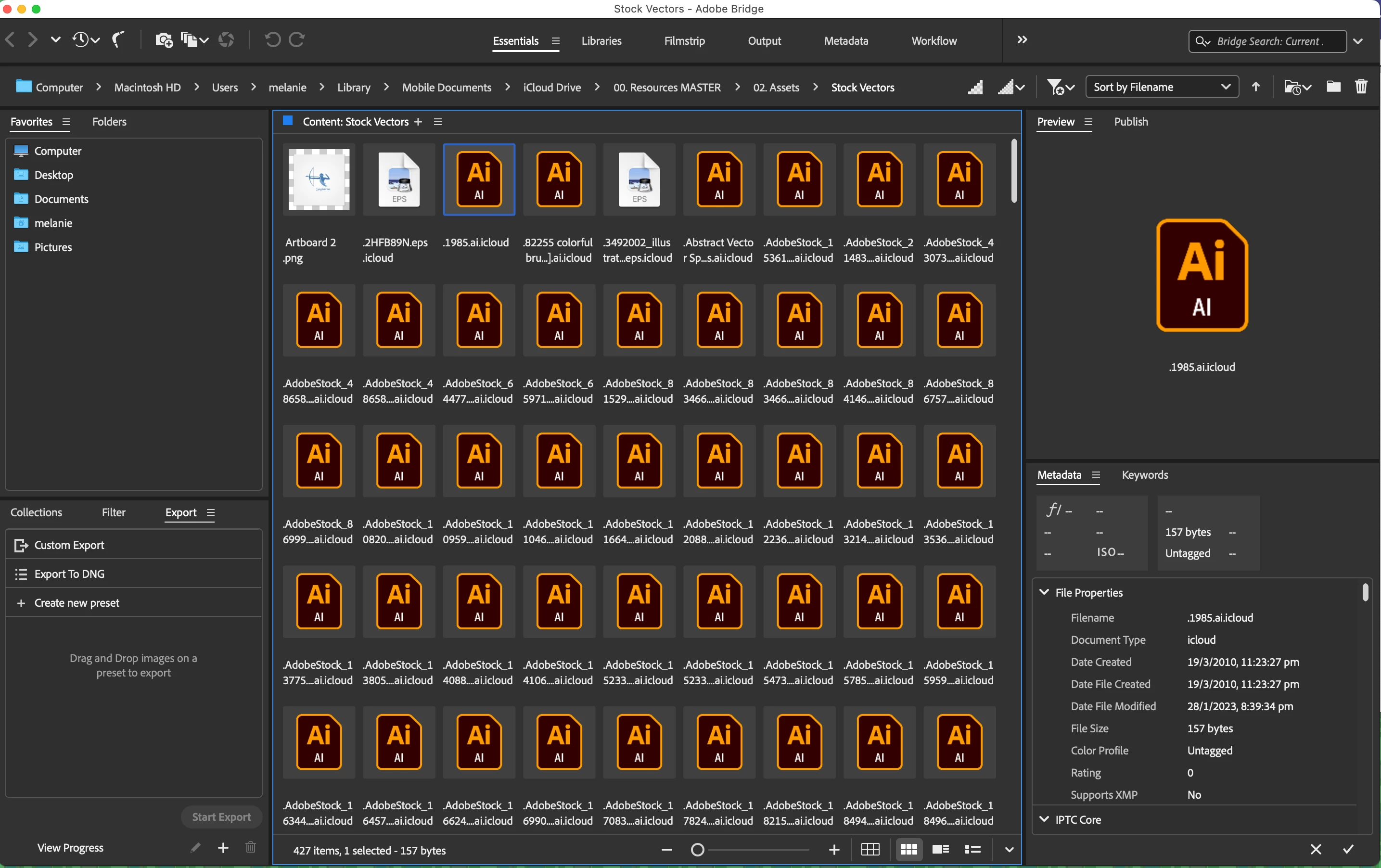Image resolution: width=1381 pixels, height=868 pixels.
Task: Collapse the File Properties section
Action: pyautogui.click(x=1044, y=592)
